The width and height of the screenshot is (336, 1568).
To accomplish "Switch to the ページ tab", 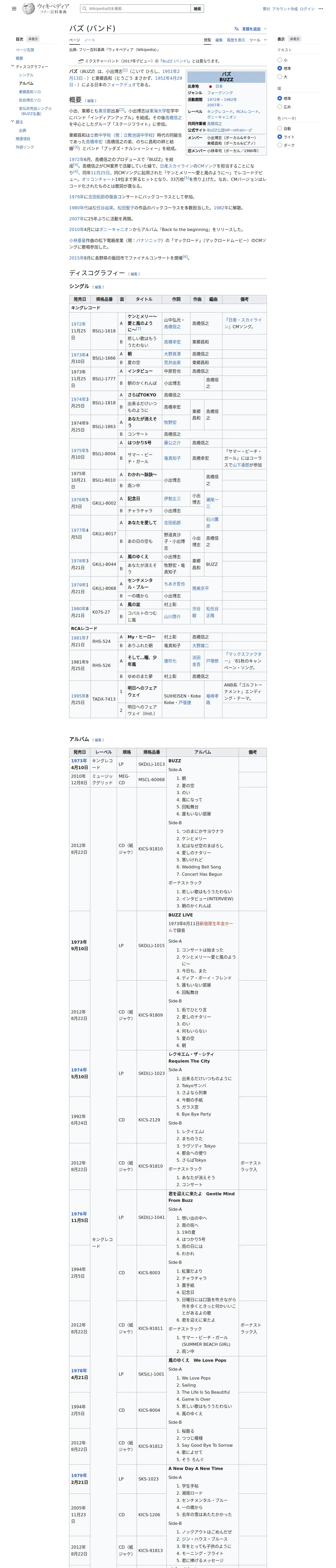I will coord(74,40).
